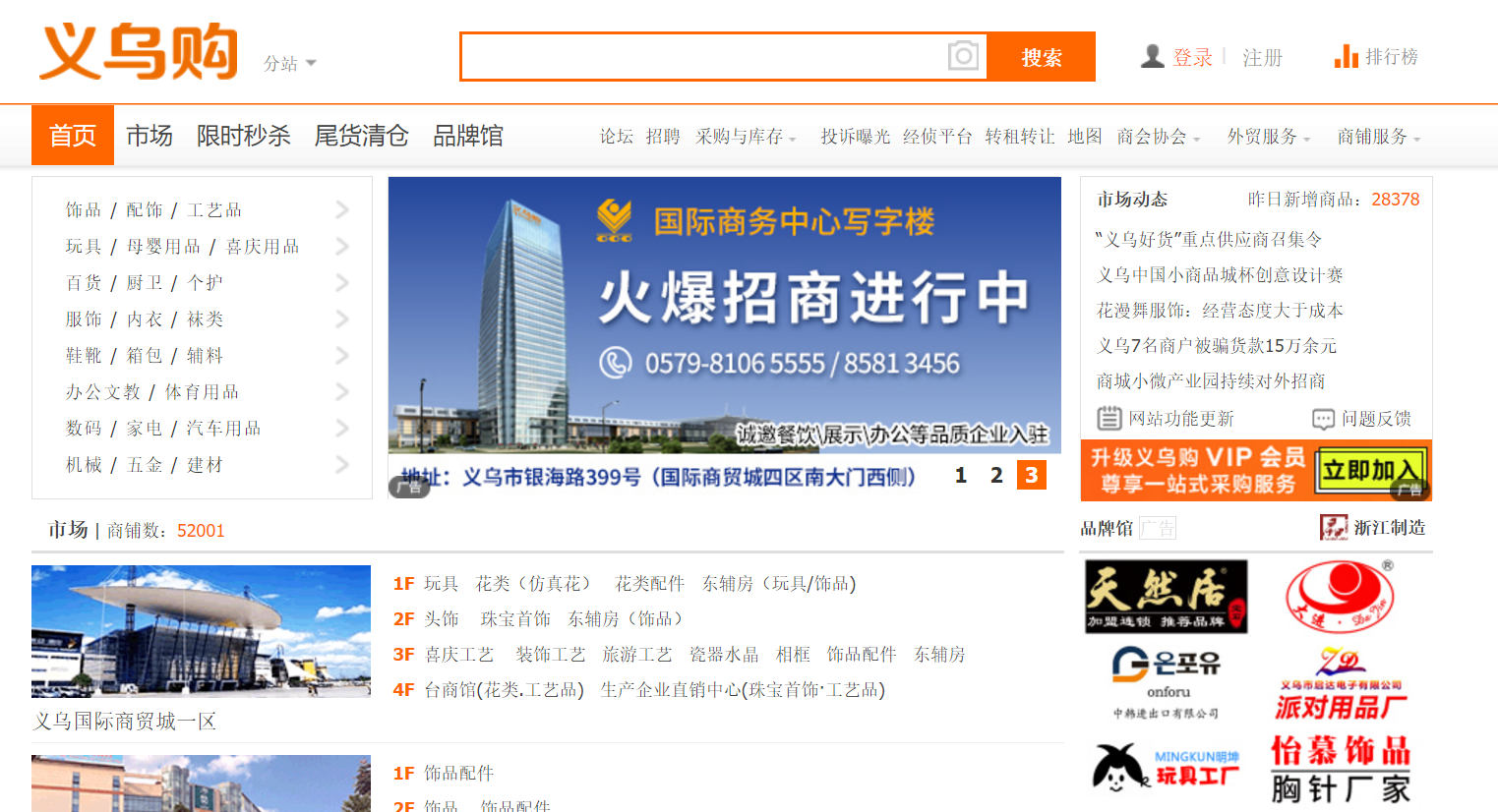1498x812 pixels.
Task: Click the 浙江制造 logo icon
Action: pos(1334,528)
